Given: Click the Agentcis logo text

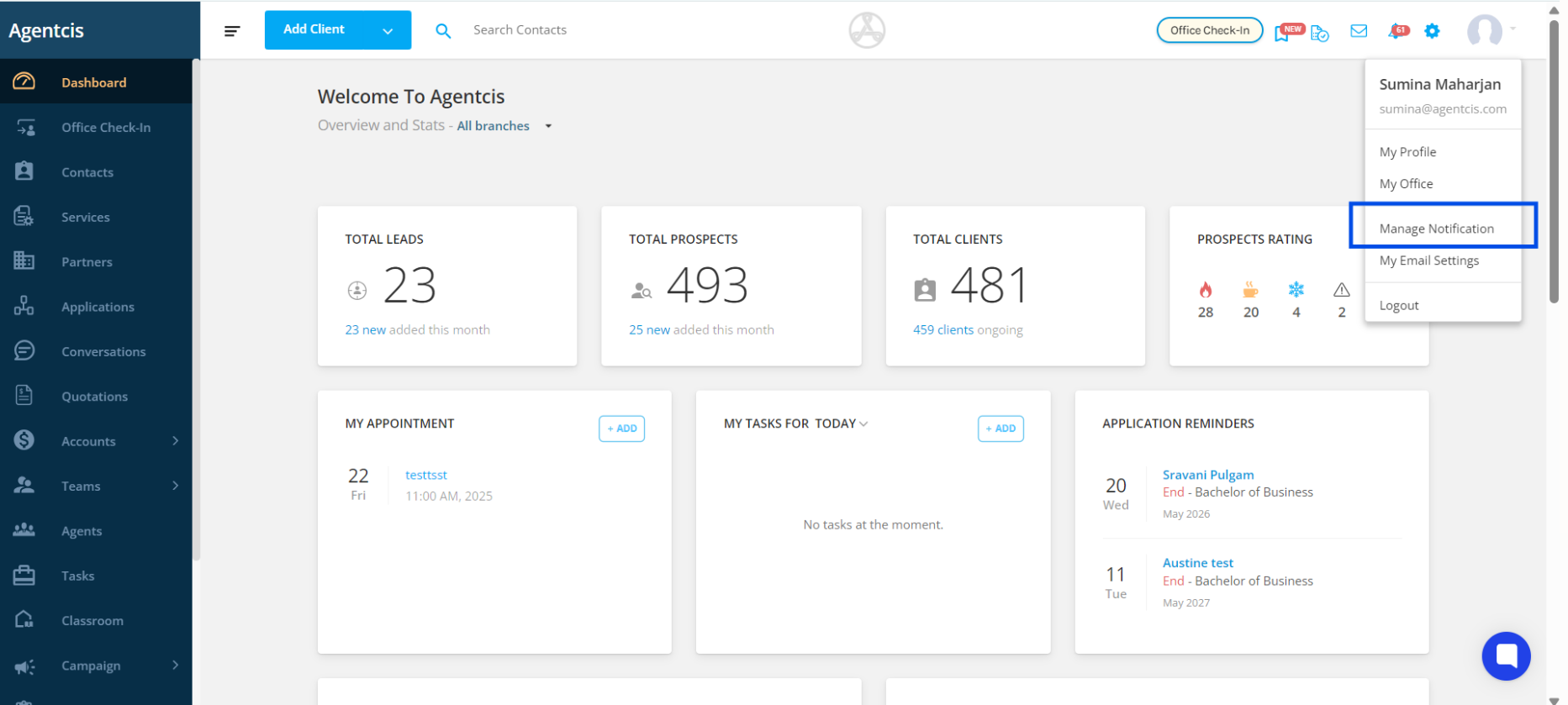Looking at the screenshot, I should pyautogui.click(x=46, y=31).
